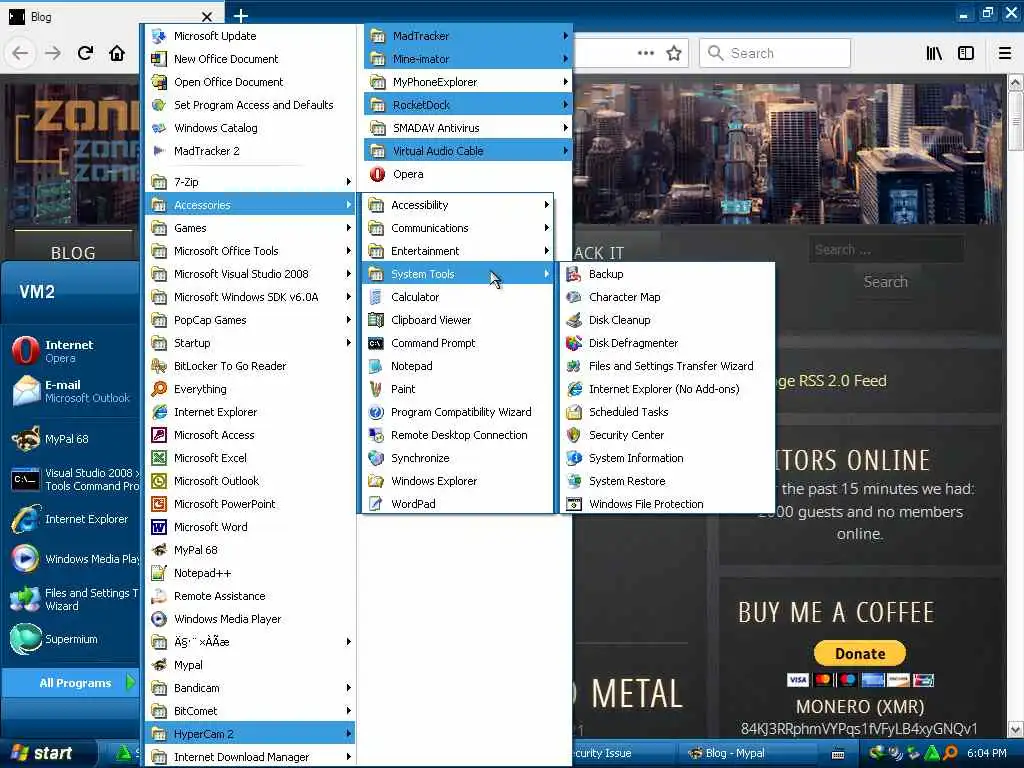Launch Windows Explorer from Accessories
Image resolution: width=1024 pixels, height=768 pixels.
[457, 481]
